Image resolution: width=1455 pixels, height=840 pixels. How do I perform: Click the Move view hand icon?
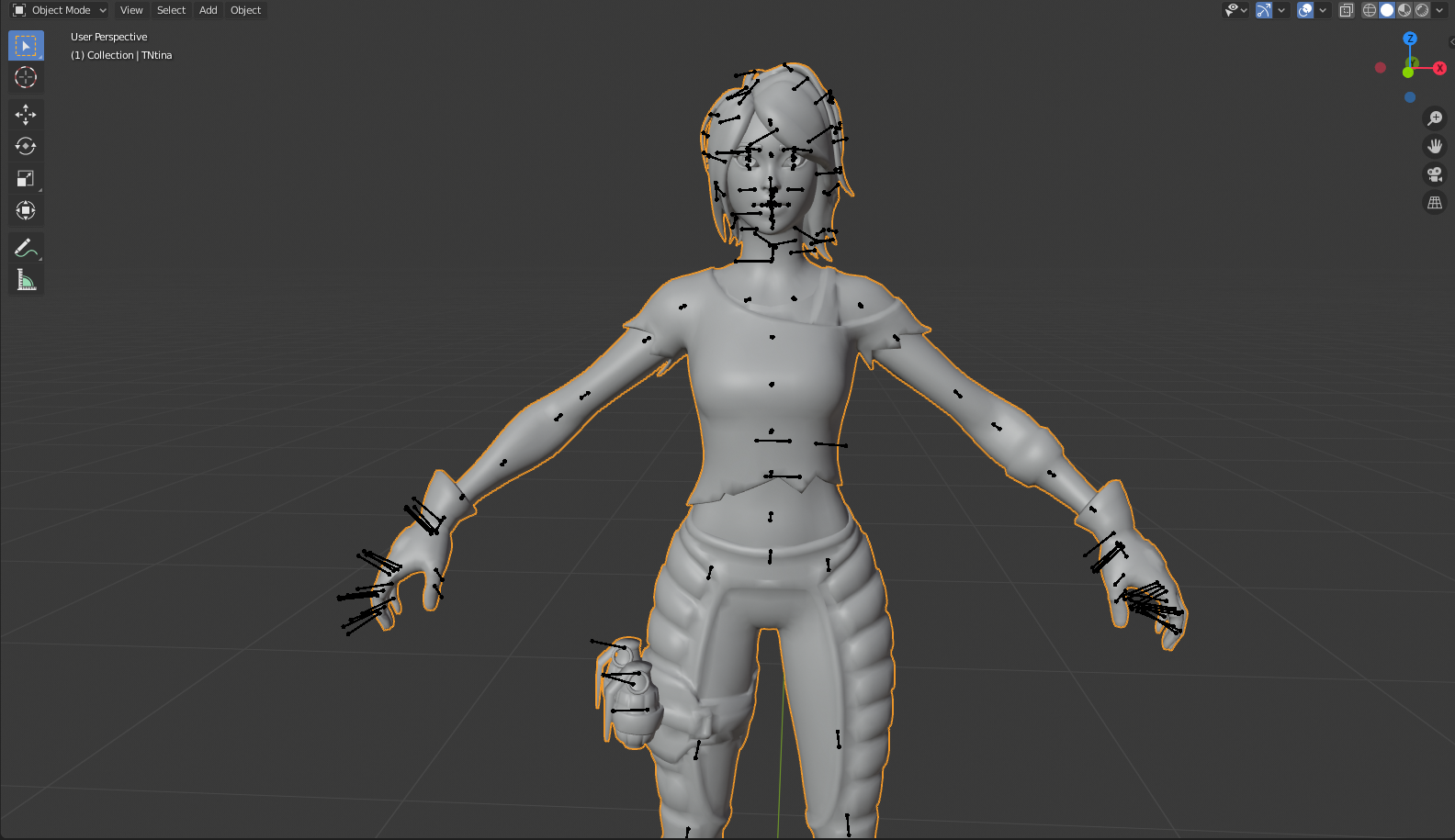tap(1435, 146)
